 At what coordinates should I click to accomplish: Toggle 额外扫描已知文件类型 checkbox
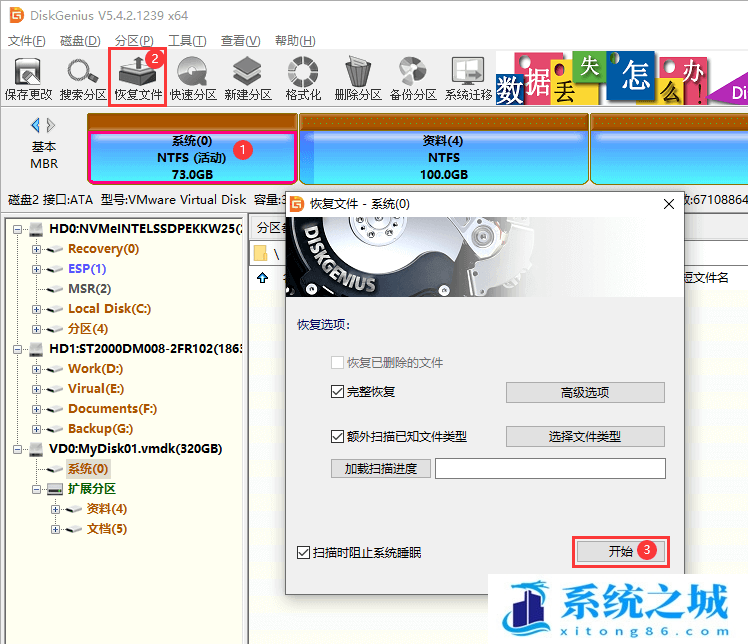[x=337, y=436]
